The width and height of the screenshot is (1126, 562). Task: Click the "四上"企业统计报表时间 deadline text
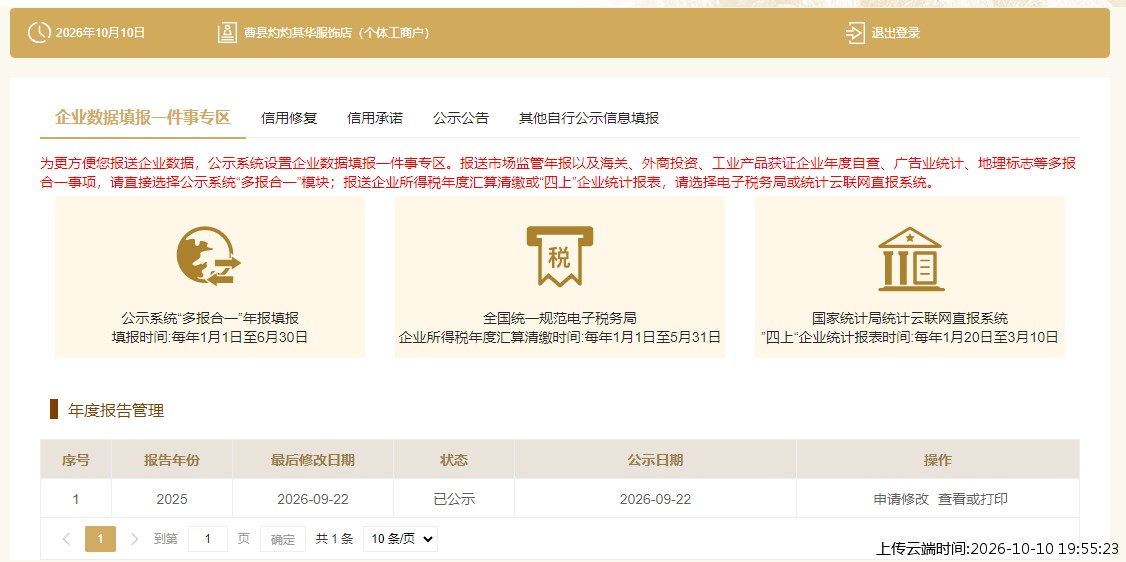tap(910, 337)
